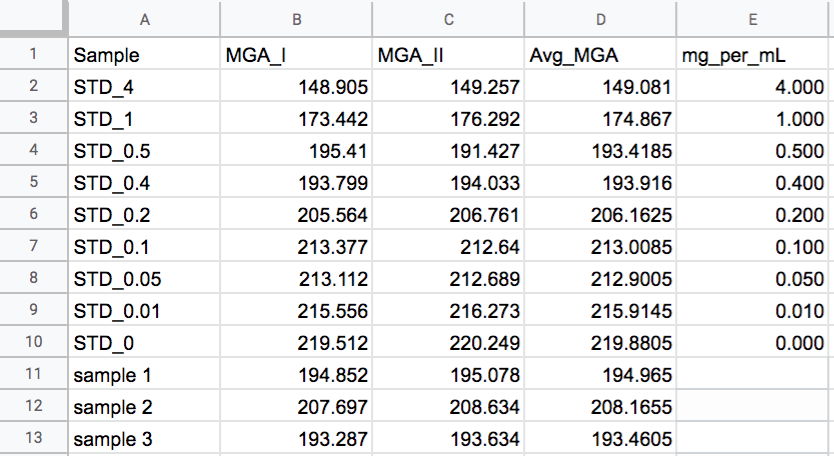Click the column C header

[448, 19]
